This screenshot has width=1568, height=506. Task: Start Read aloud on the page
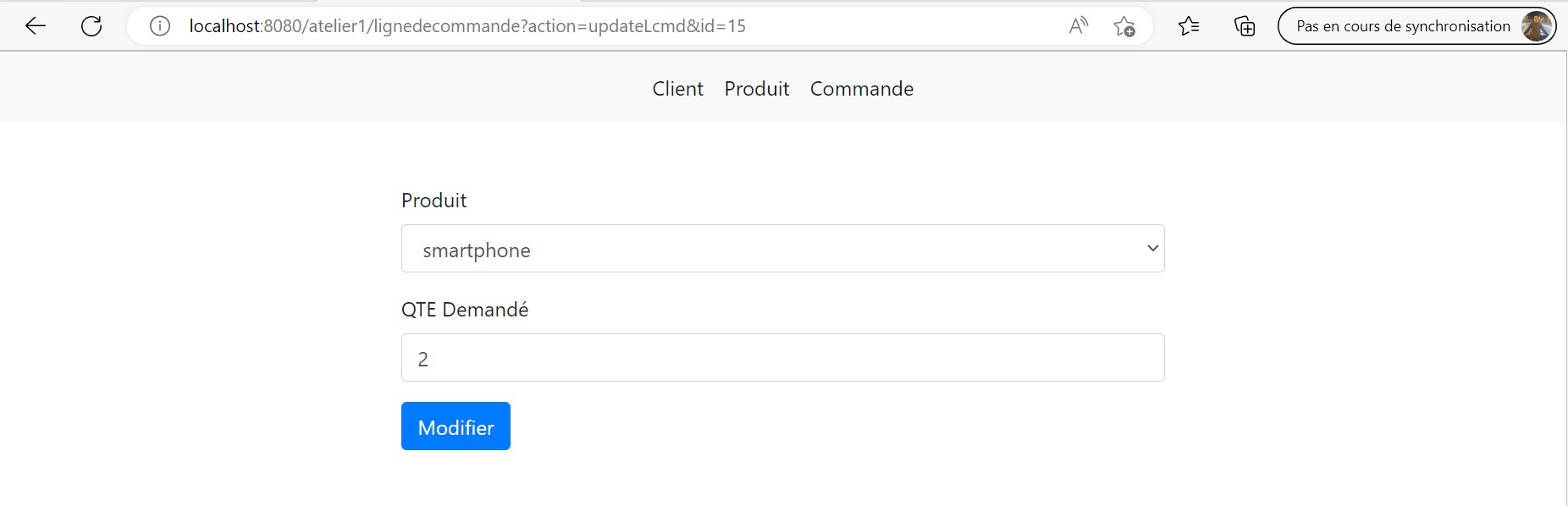(x=1079, y=25)
